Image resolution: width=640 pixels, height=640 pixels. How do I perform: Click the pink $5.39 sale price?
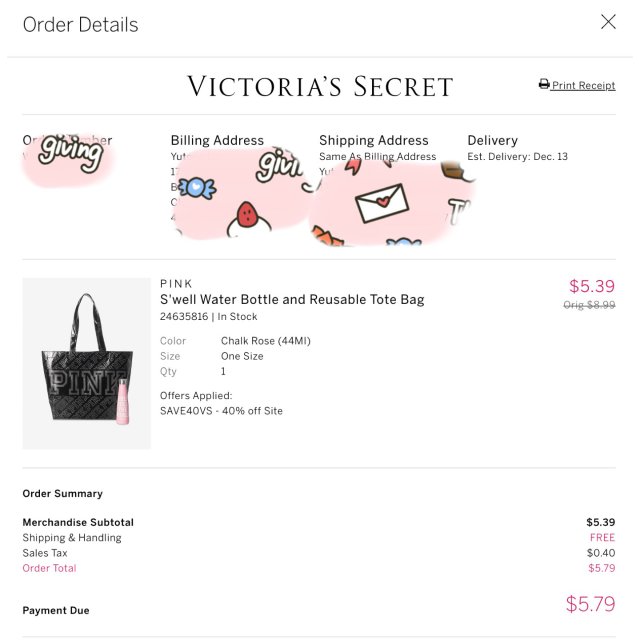(592, 287)
